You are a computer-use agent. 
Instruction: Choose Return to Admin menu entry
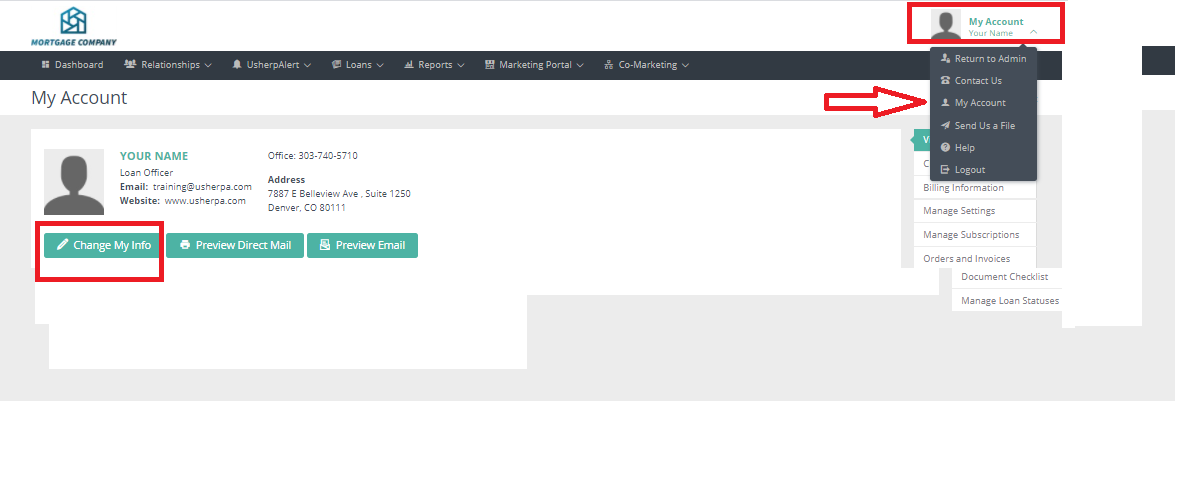point(989,59)
